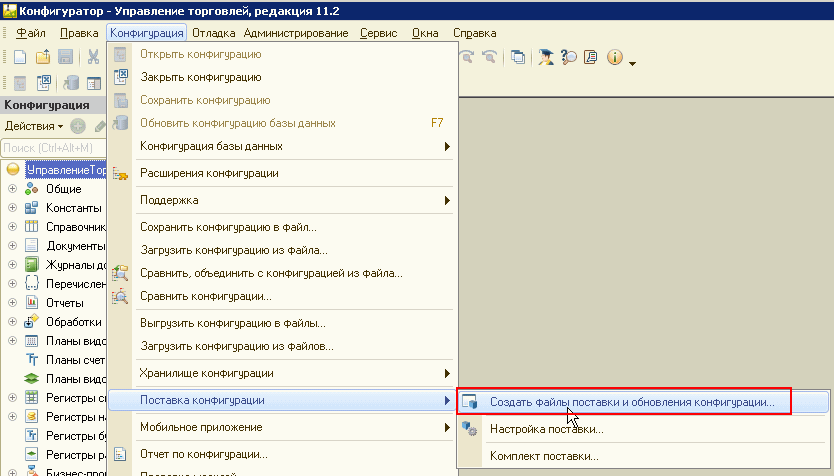Image resolution: width=834 pixels, height=476 pixels.
Task: Click the help contents document icon
Action: 591,57
